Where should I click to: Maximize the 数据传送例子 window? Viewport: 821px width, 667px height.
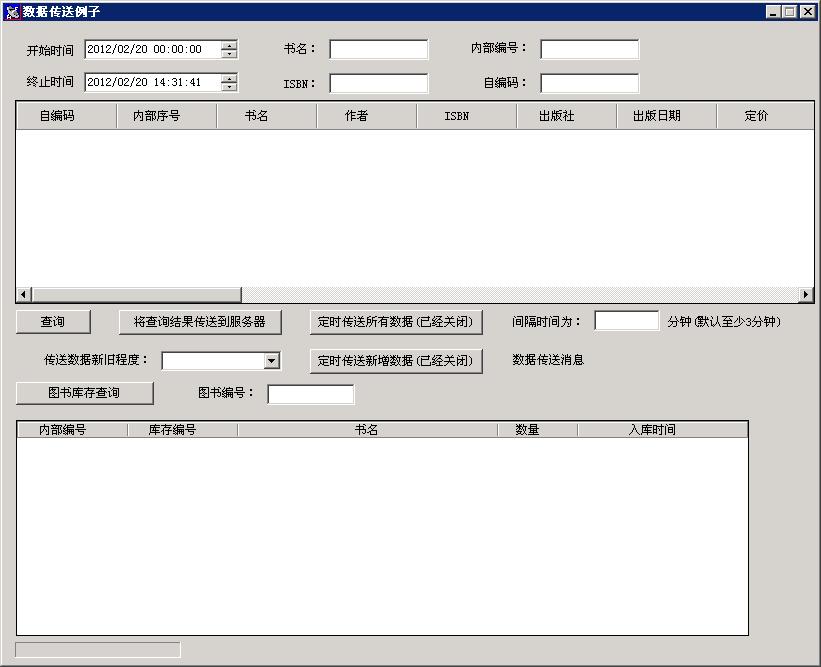(790, 12)
